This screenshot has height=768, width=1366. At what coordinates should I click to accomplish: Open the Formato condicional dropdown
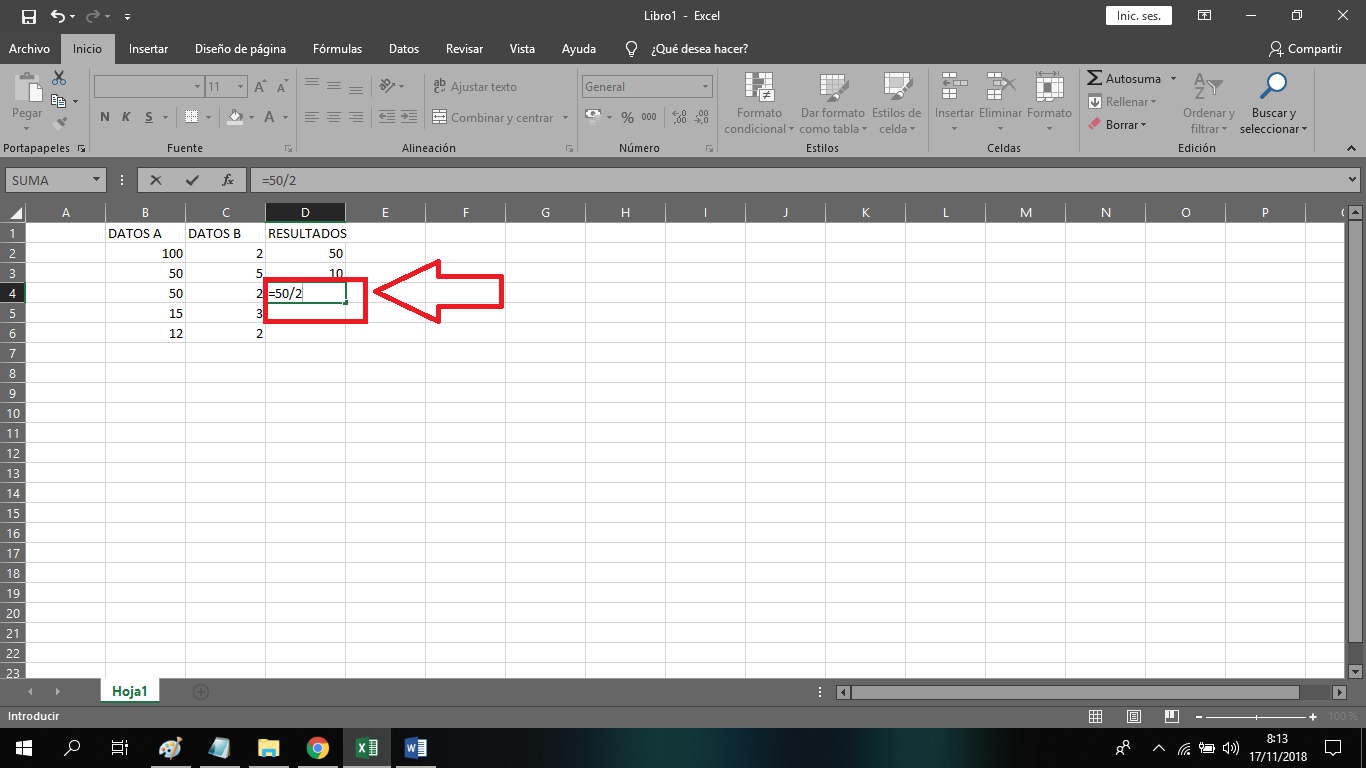759,102
